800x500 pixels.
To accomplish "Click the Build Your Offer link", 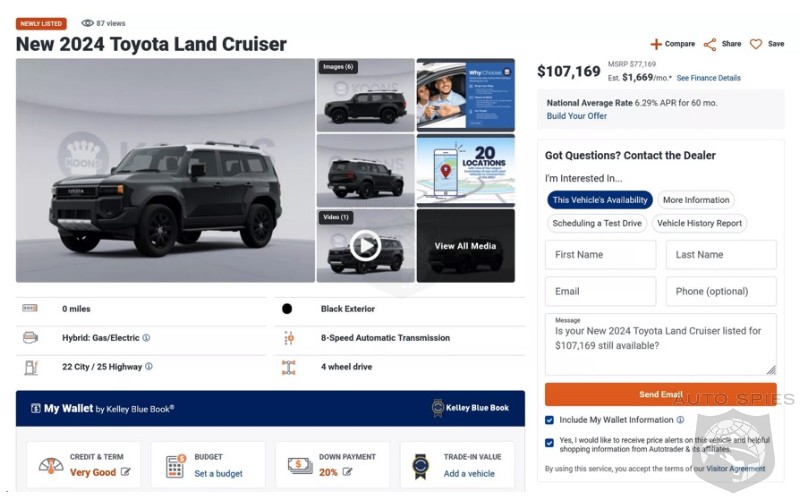I will 577,116.
